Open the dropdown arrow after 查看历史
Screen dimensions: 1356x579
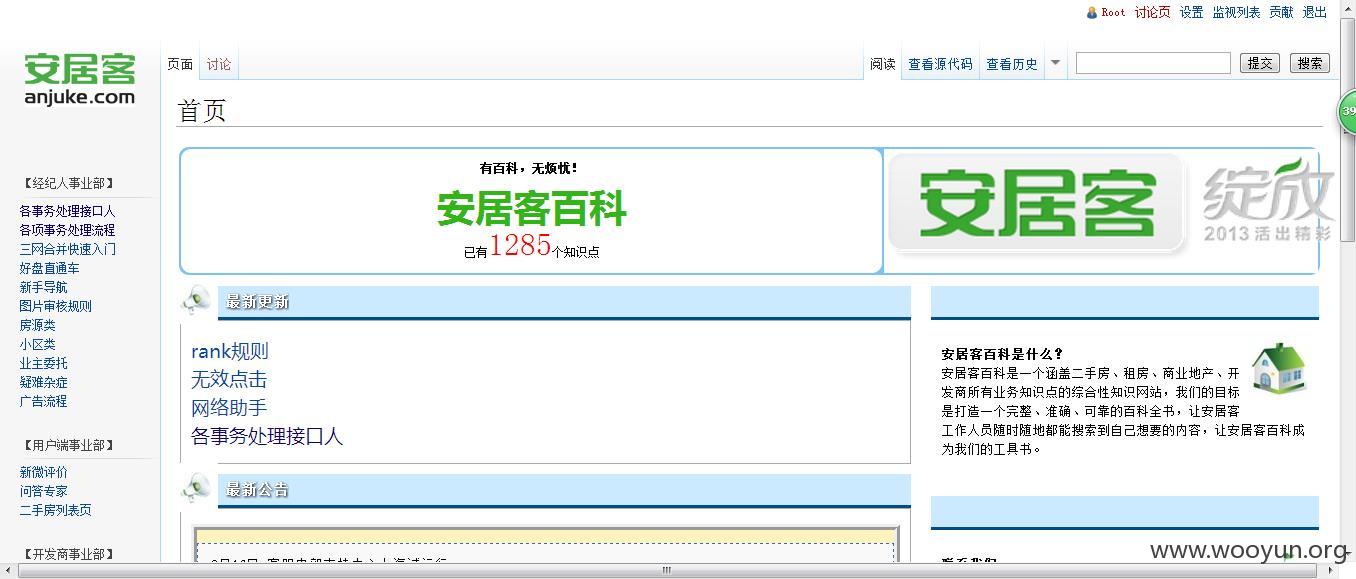(1055, 63)
